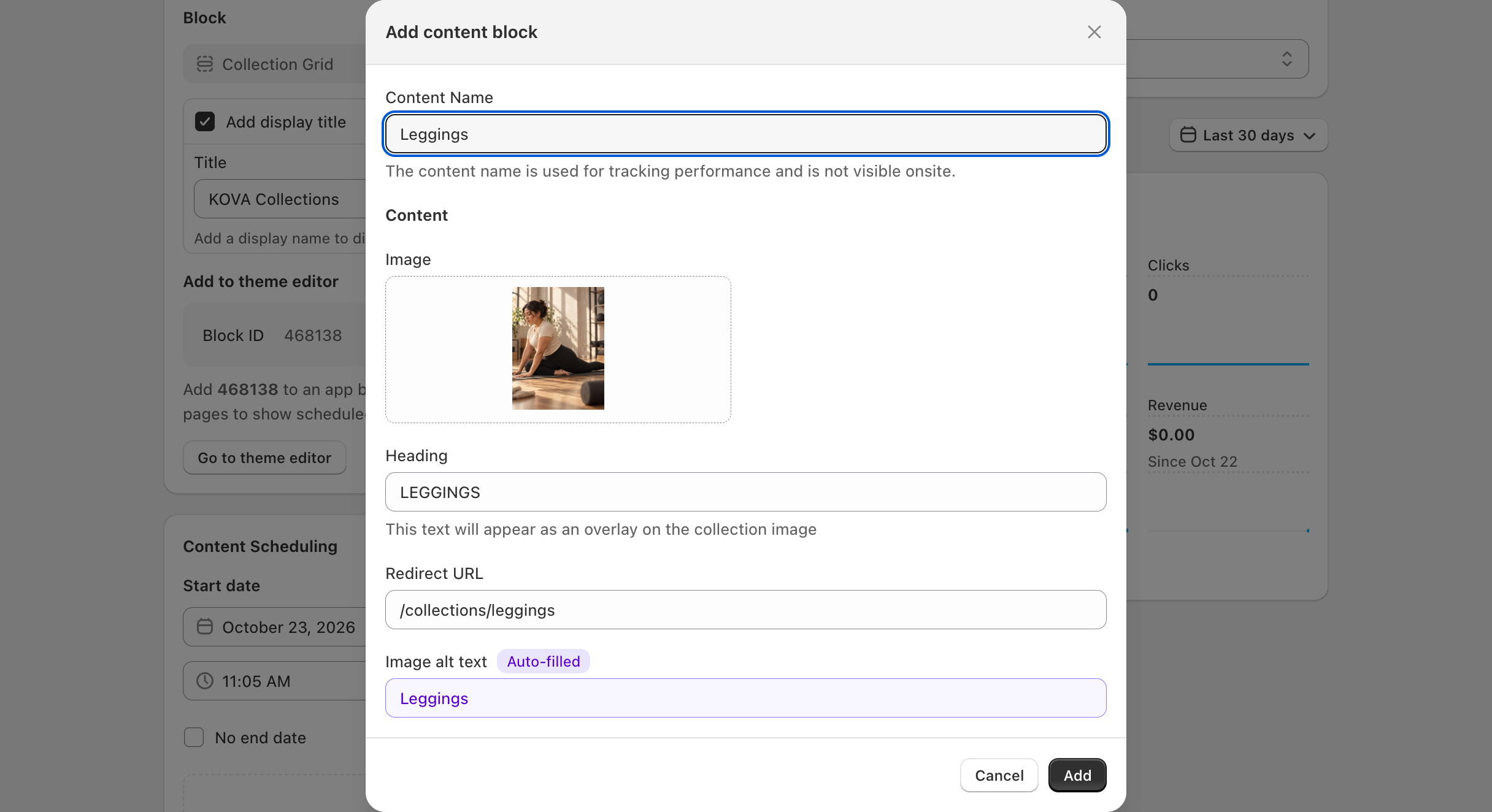This screenshot has height=812, width=1492.
Task: Select the uploaded leggings image thumbnail
Action: pyautogui.click(x=558, y=348)
